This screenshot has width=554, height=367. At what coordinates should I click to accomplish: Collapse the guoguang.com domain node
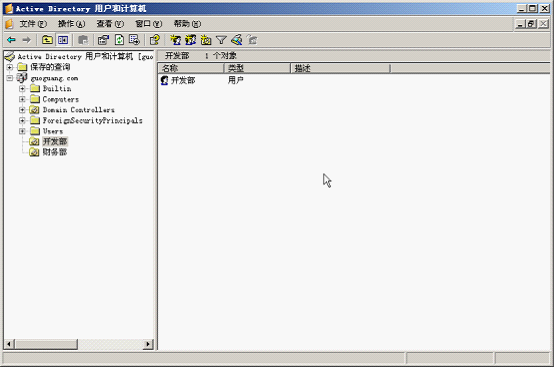[10, 78]
